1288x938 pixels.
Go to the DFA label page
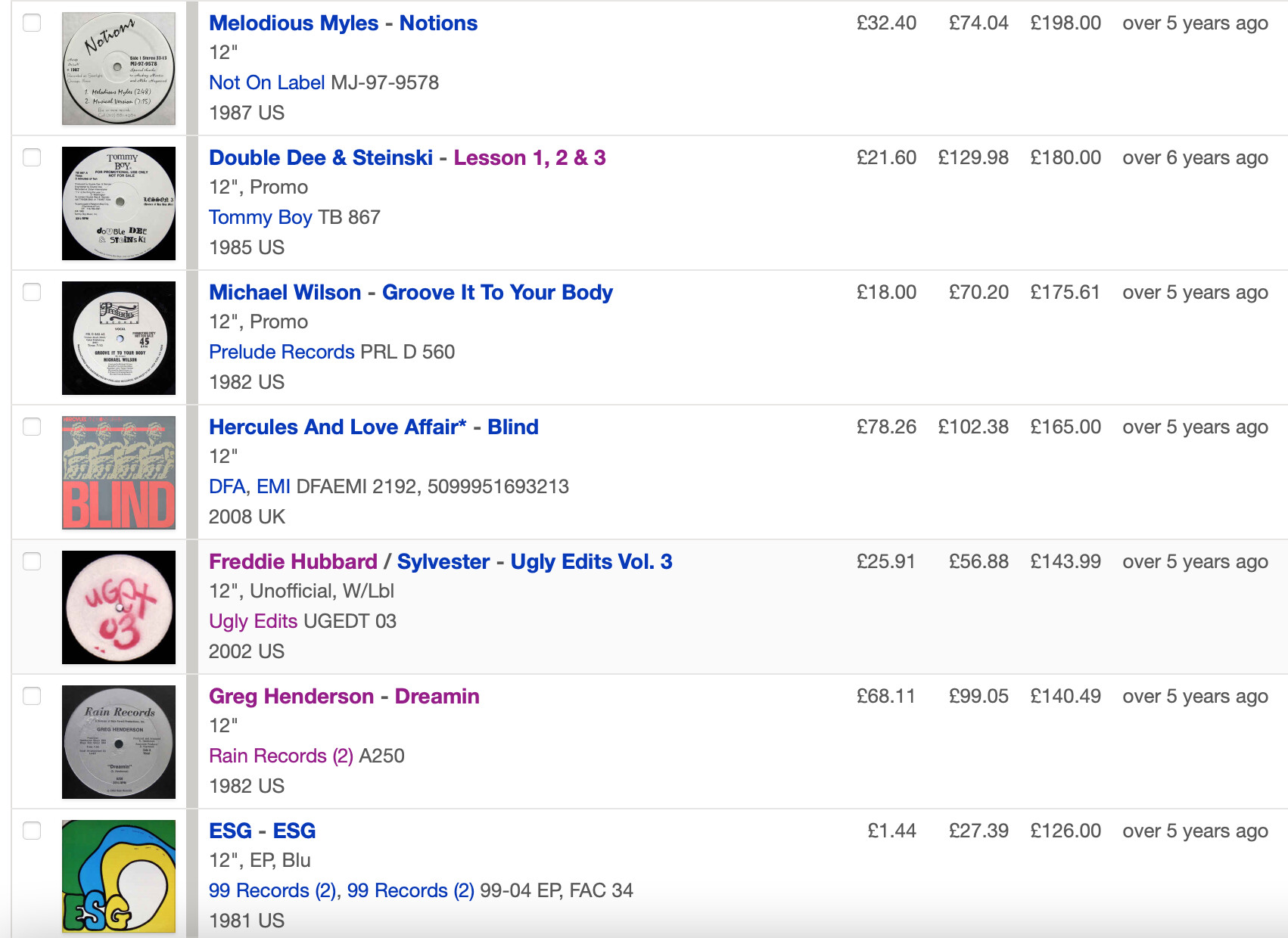(x=227, y=486)
